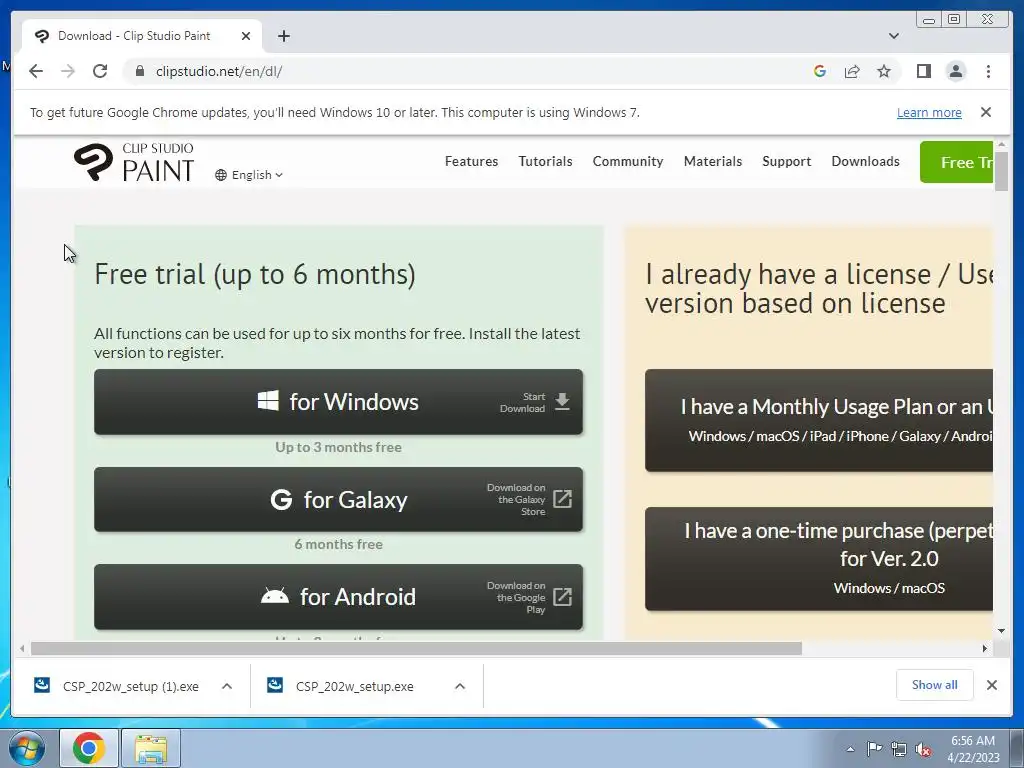1024x768 pixels.
Task: Click the padlock site info icon
Action: coord(139,71)
